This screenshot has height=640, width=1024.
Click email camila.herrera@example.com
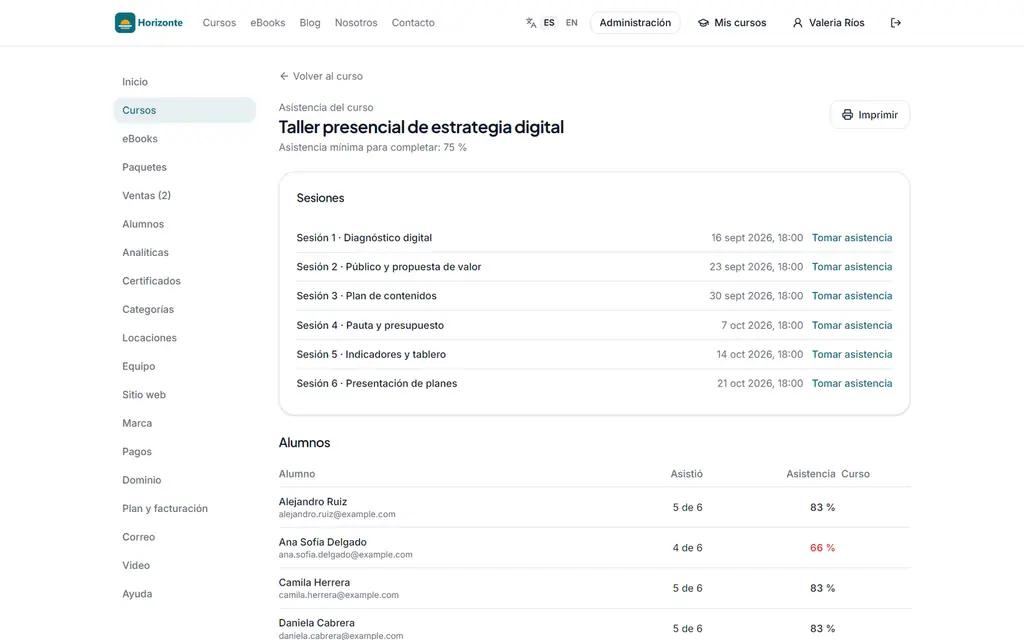pos(338,595)
